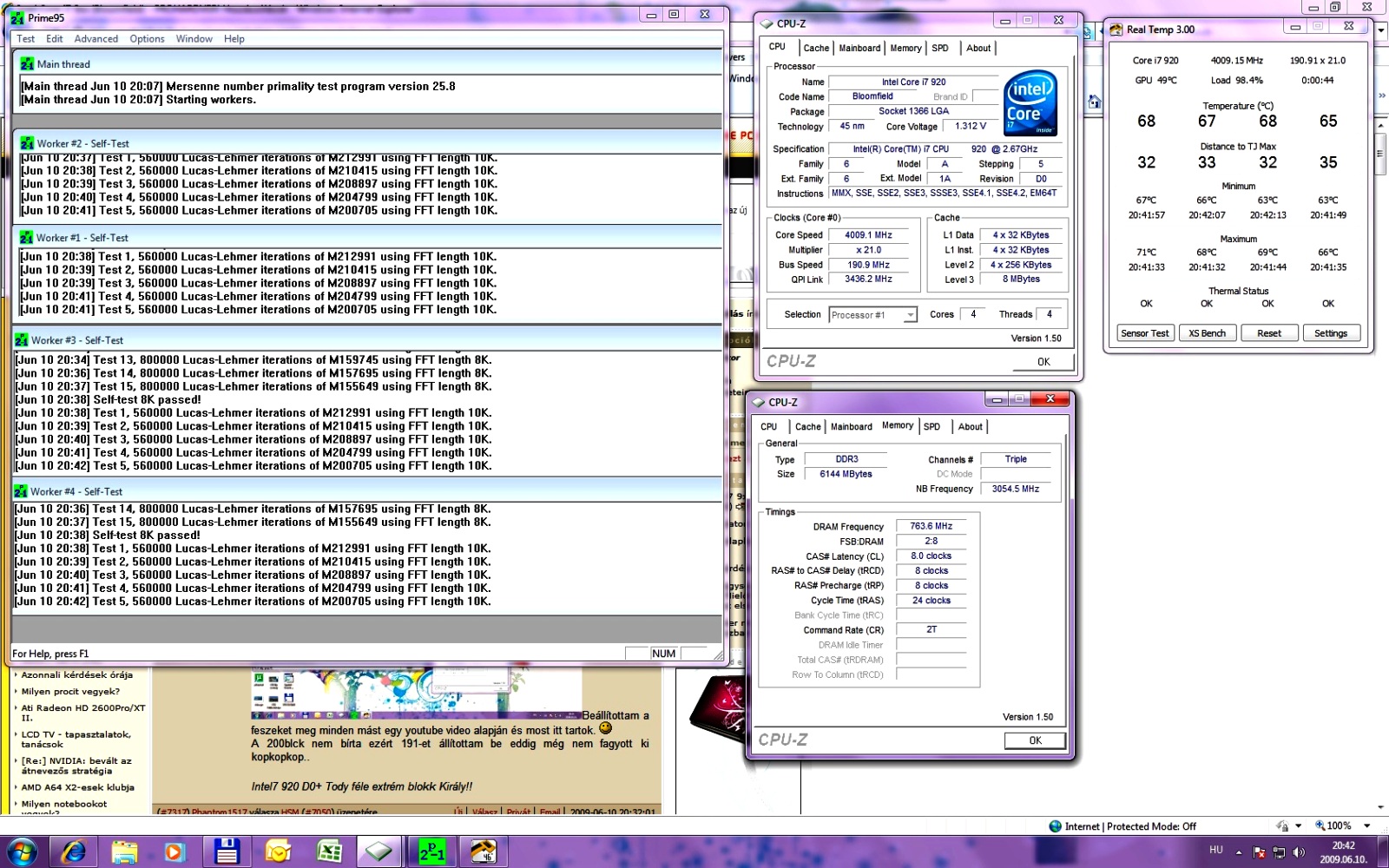This screenshot has height=868, width=1389.
Task: Click the Worker #2 Self-Test window icon
Action: point(27,143)
